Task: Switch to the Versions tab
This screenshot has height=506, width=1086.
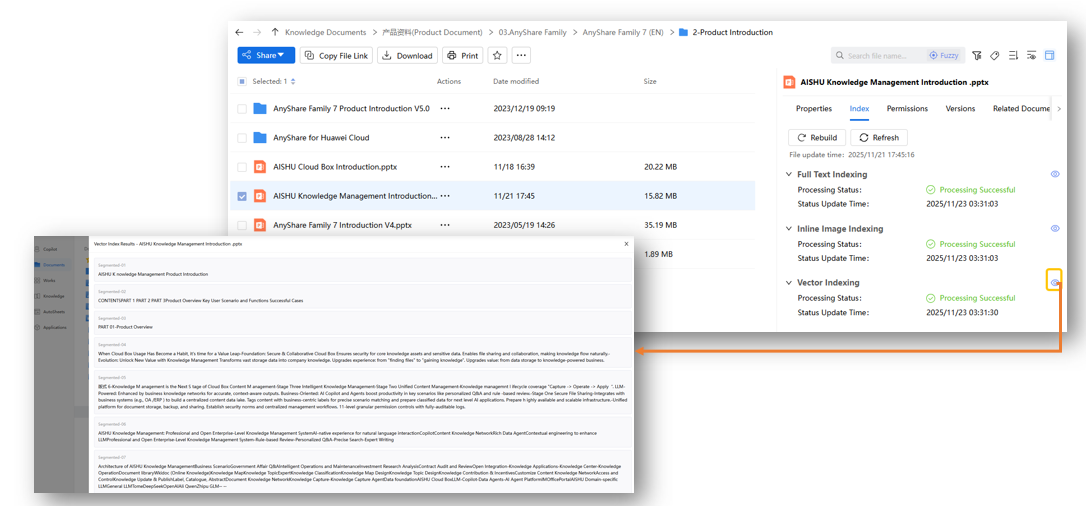Action: [960, 108]
